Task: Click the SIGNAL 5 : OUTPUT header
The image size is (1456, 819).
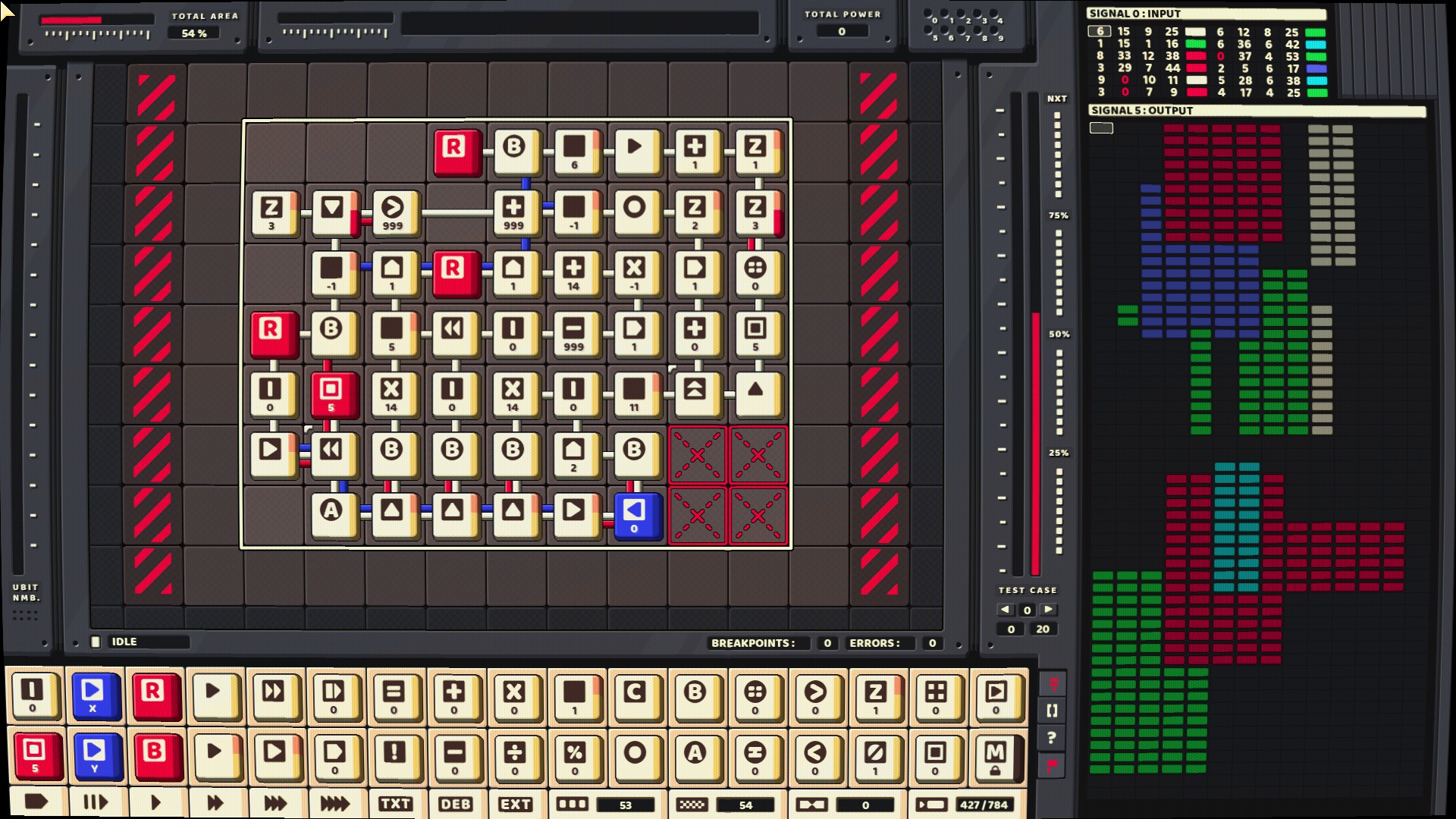Action: coord(1257,111)
